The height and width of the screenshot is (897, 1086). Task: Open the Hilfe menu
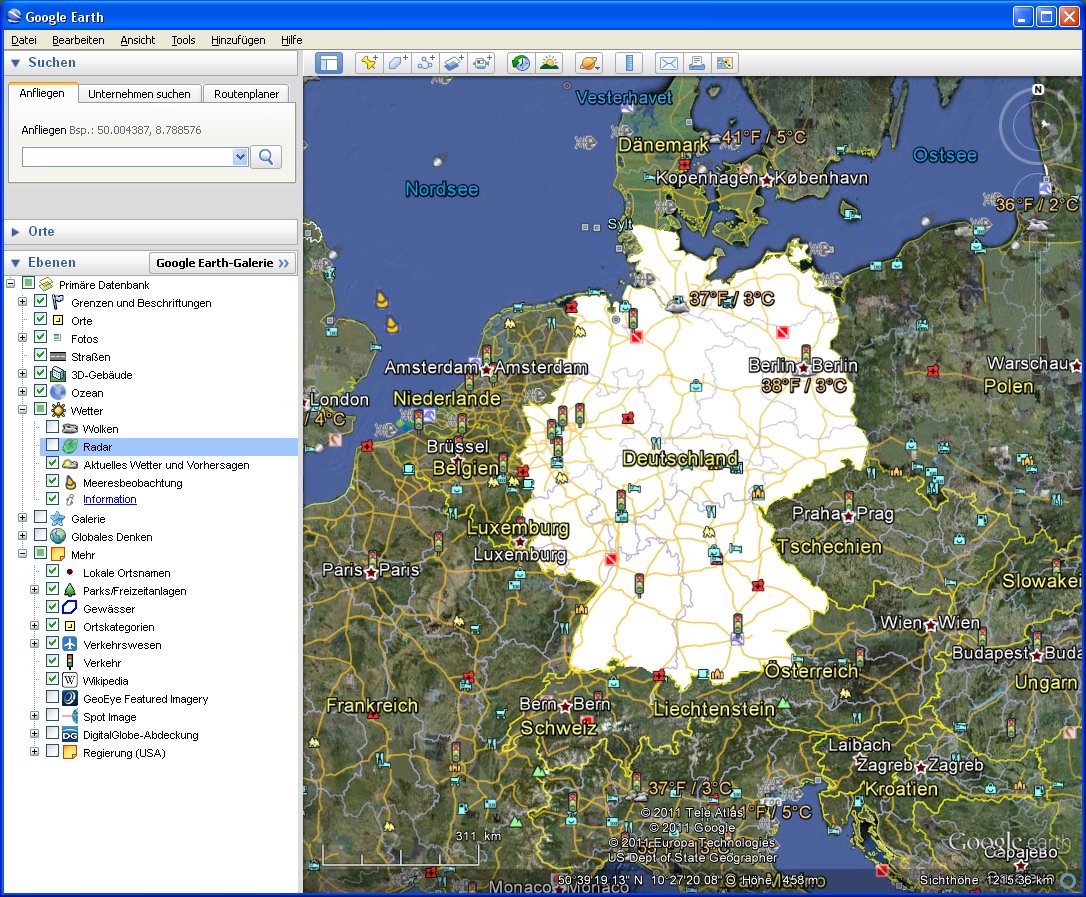[x=292, y=40]
